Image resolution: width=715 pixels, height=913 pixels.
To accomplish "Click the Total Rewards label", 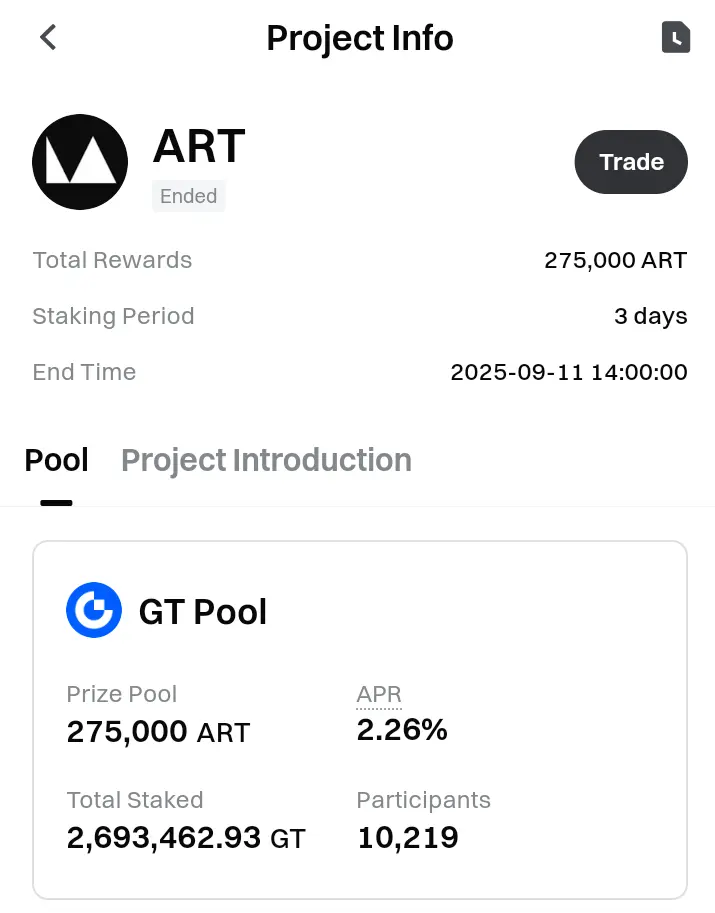I will pos(112,260).
